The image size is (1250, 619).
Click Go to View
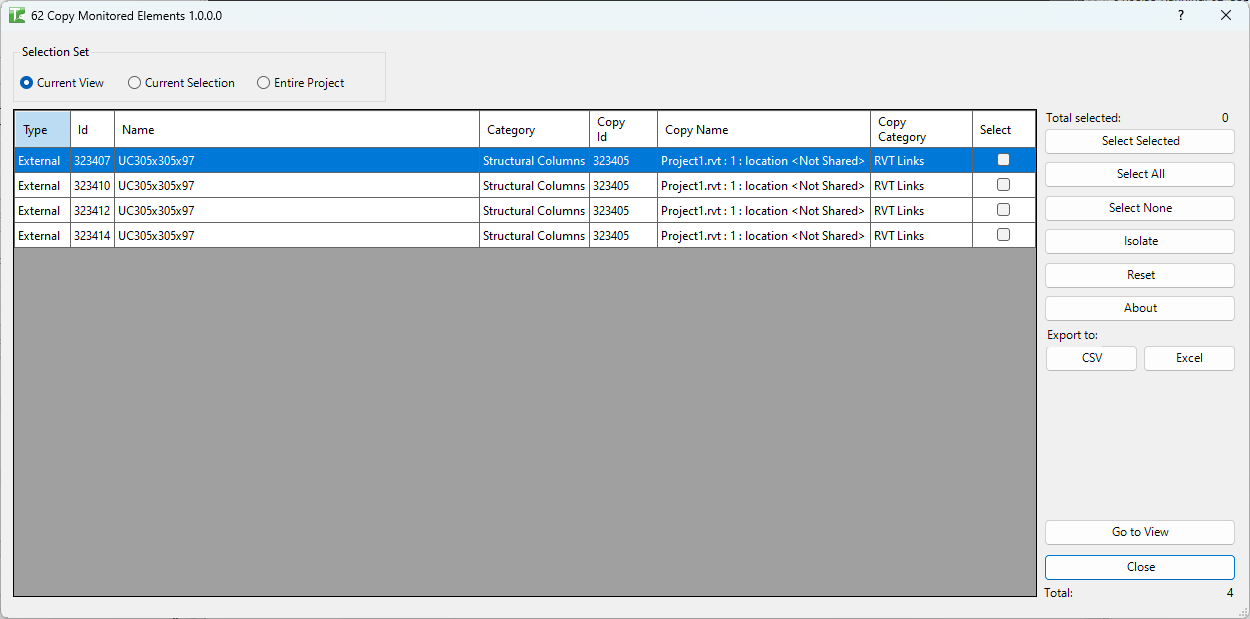pos(1139,532)
